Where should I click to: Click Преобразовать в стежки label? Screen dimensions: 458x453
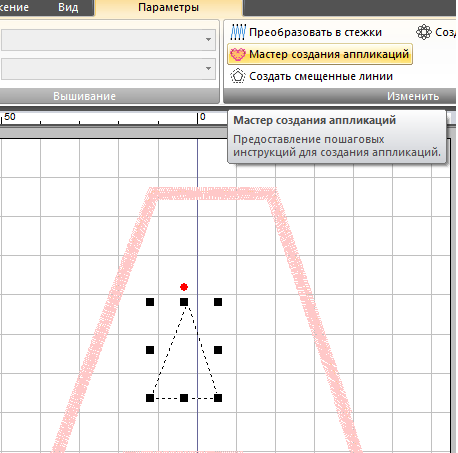point(315,32)
